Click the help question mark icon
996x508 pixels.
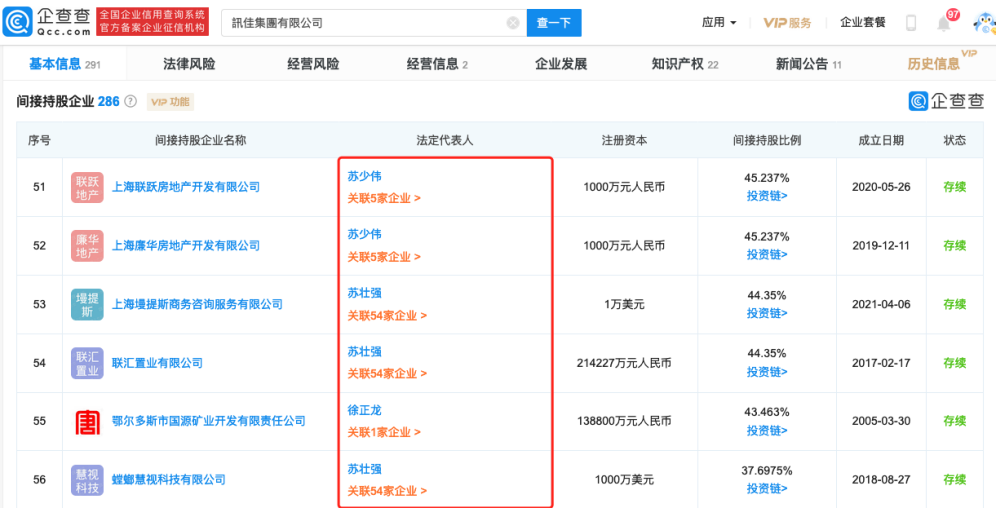(x=131, y=102)
